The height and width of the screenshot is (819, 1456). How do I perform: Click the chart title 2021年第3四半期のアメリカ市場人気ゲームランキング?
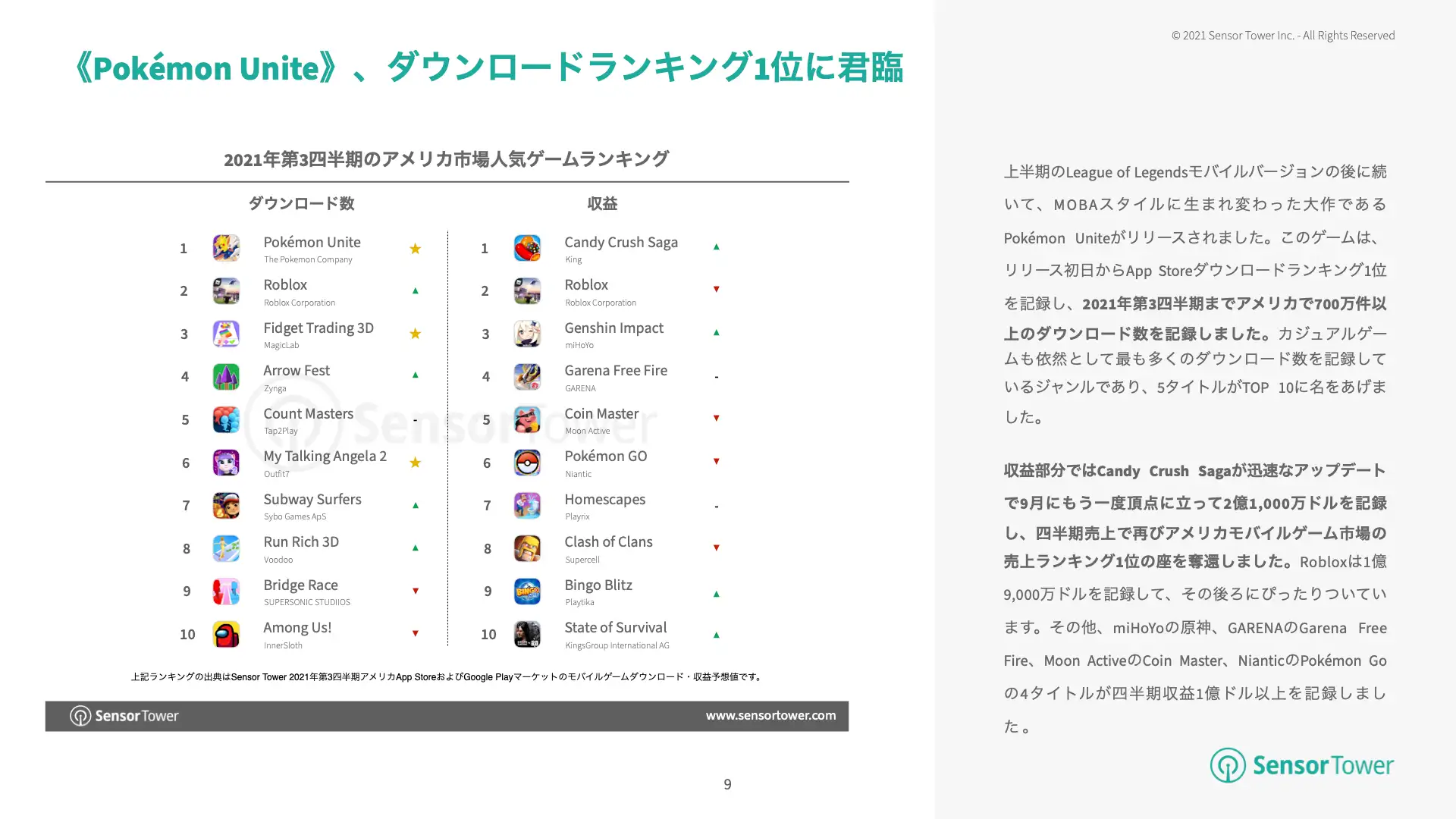tap(446, 158)
